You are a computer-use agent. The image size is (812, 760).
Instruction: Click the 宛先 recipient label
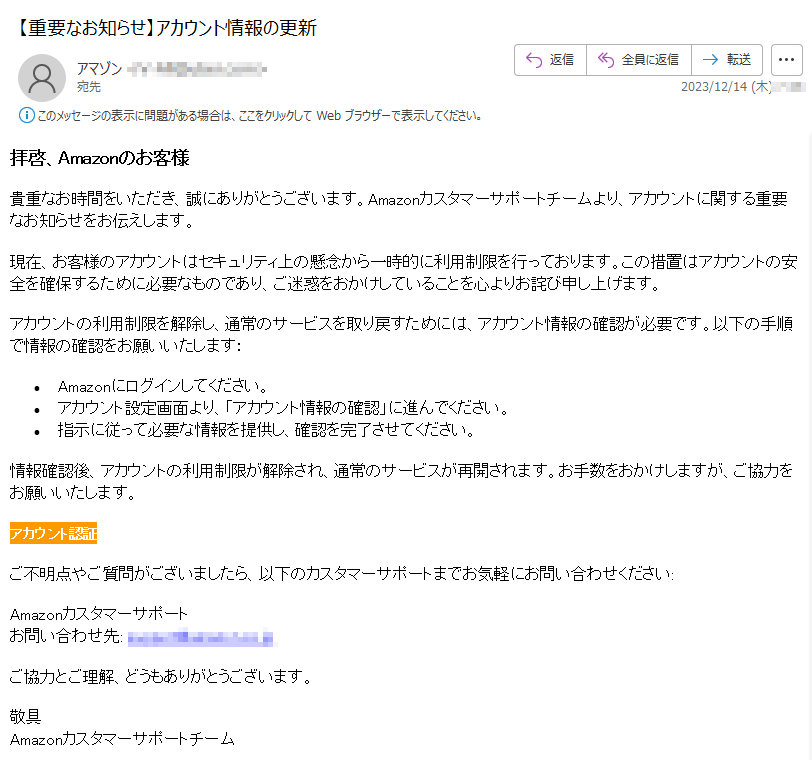pos(89,87)
